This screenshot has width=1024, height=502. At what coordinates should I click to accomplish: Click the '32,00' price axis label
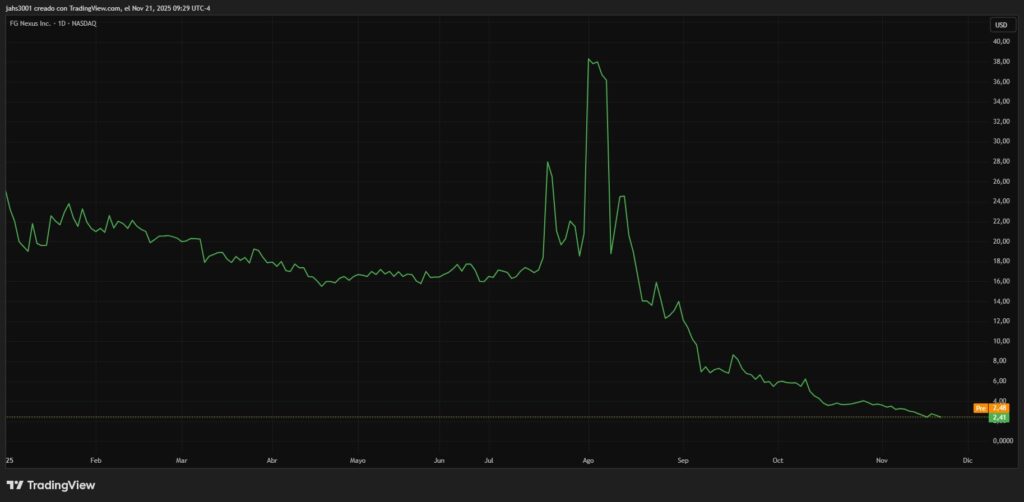1001,121
